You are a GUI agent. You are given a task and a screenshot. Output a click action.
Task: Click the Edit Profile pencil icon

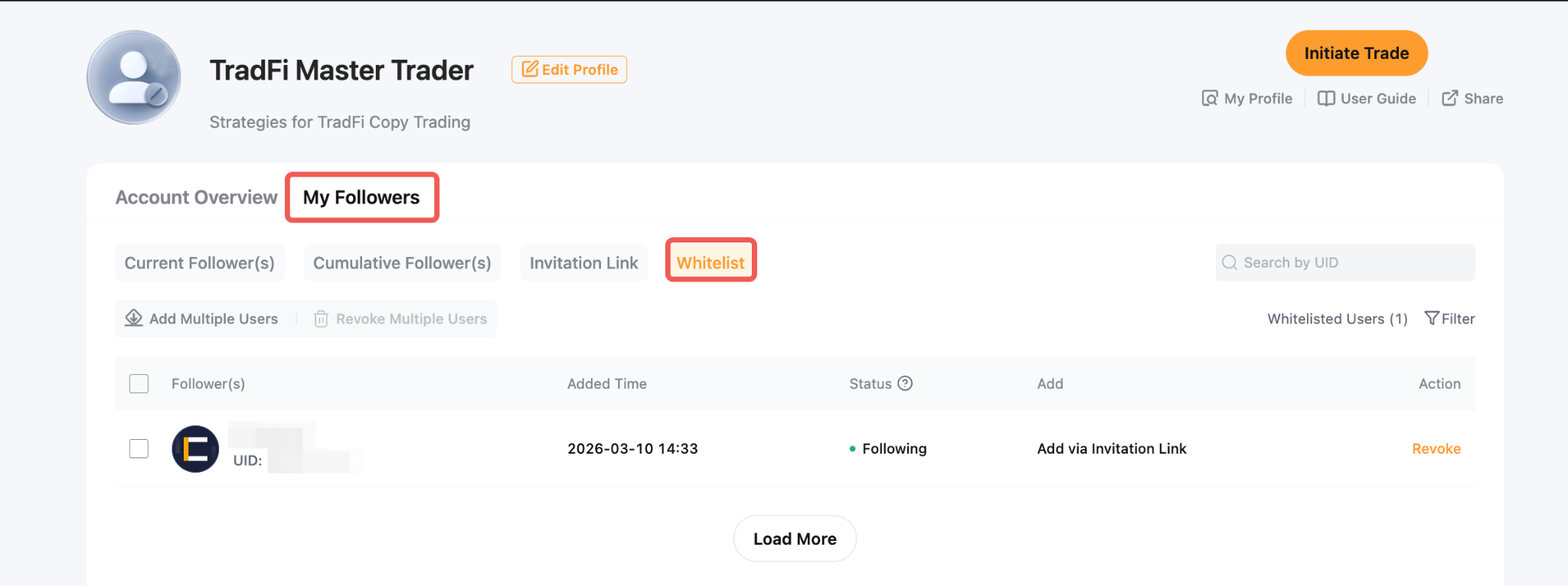[x=529, y=70]
